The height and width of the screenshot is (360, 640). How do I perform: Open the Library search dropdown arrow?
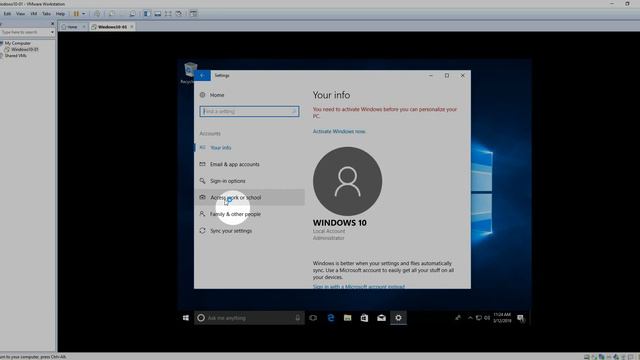(52, 32)
